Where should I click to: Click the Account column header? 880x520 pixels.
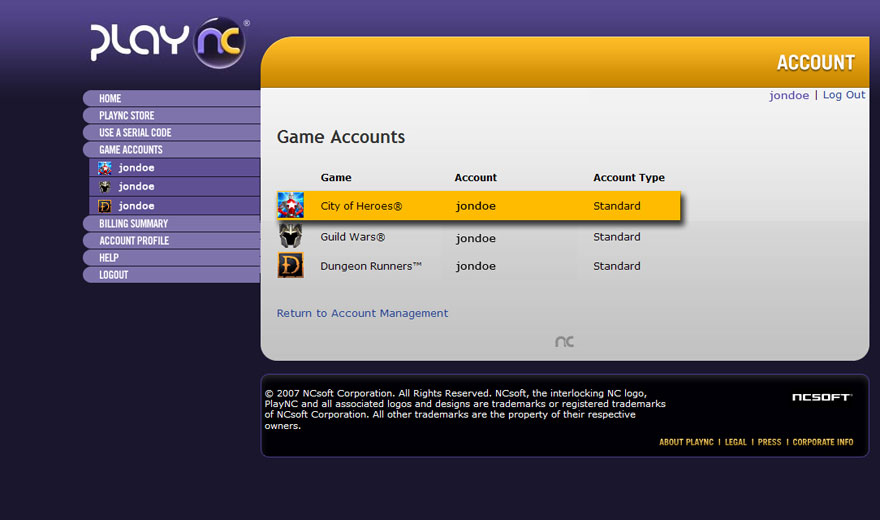pyautogui.click(x=475, y=177)
